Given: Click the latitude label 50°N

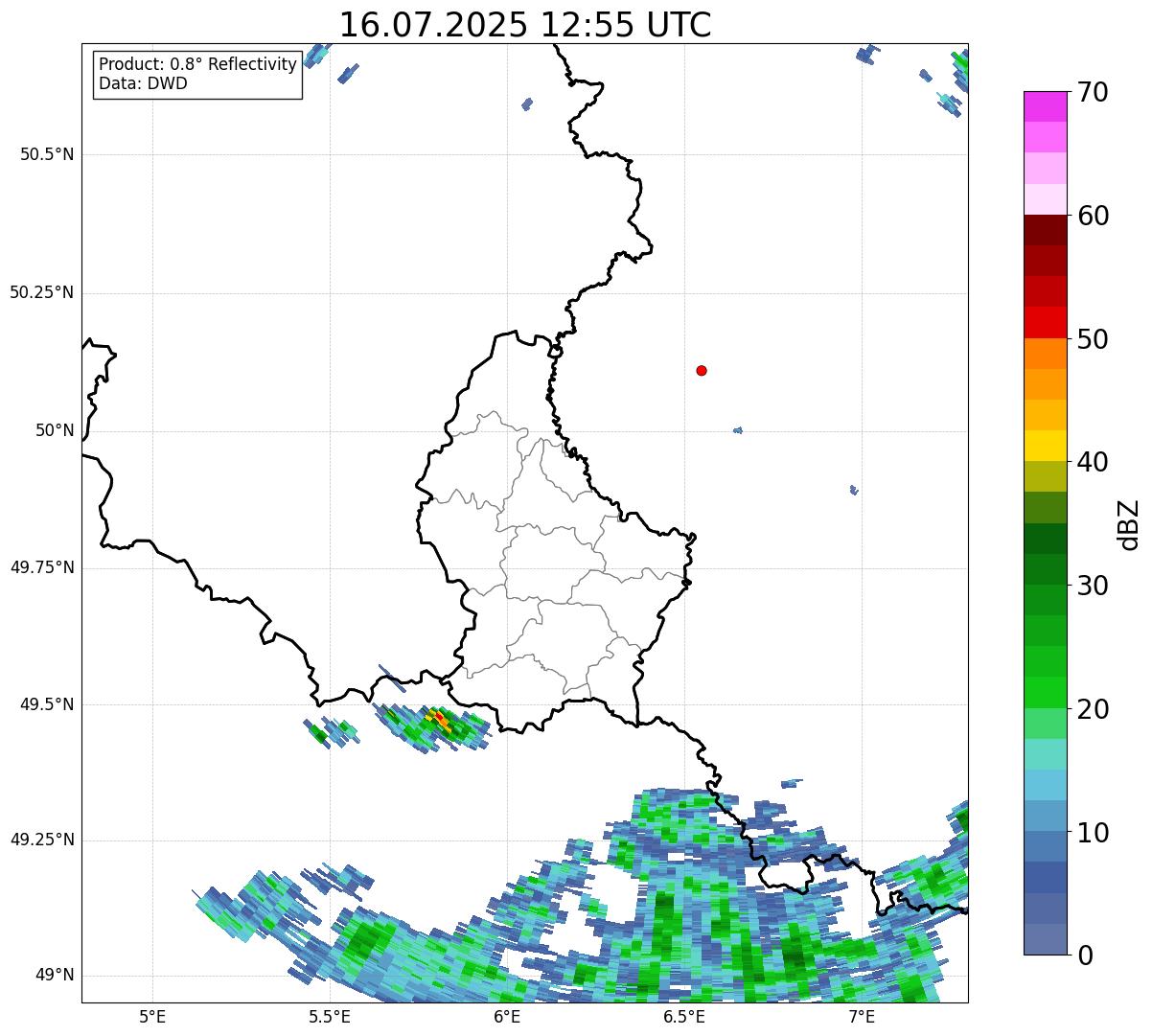Looking at the screenshot, I should tap(55, 430).
